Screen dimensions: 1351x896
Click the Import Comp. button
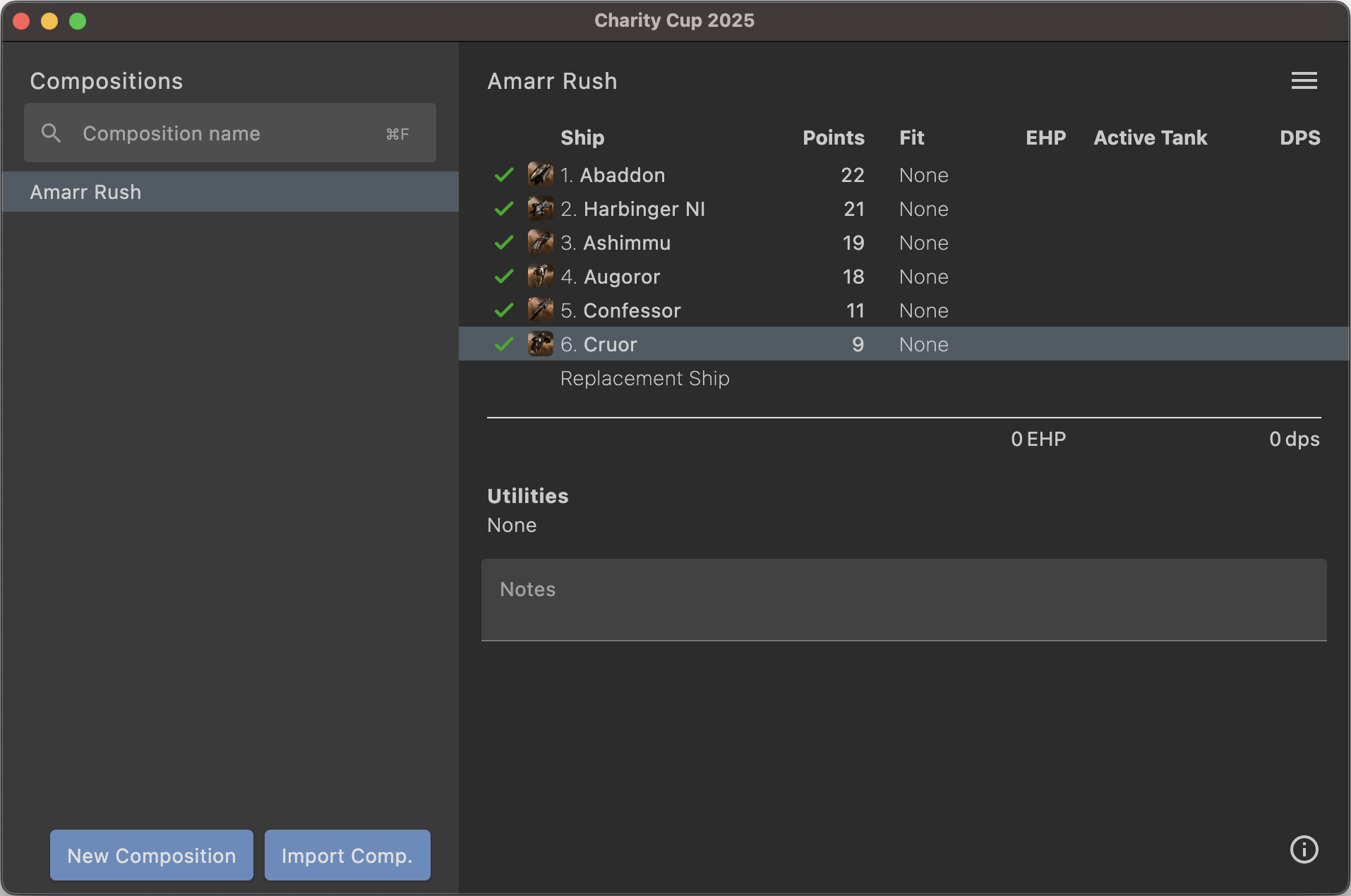[347, 855]
